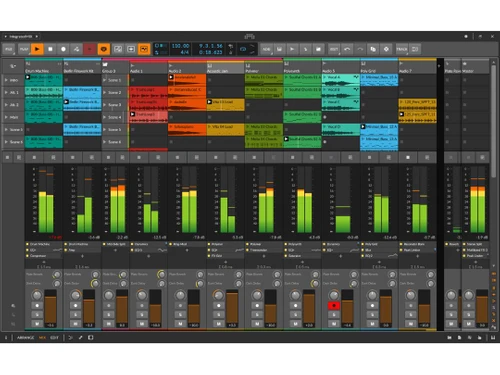Click the instrument track icon next to ADD

click(x=279, y=49)
